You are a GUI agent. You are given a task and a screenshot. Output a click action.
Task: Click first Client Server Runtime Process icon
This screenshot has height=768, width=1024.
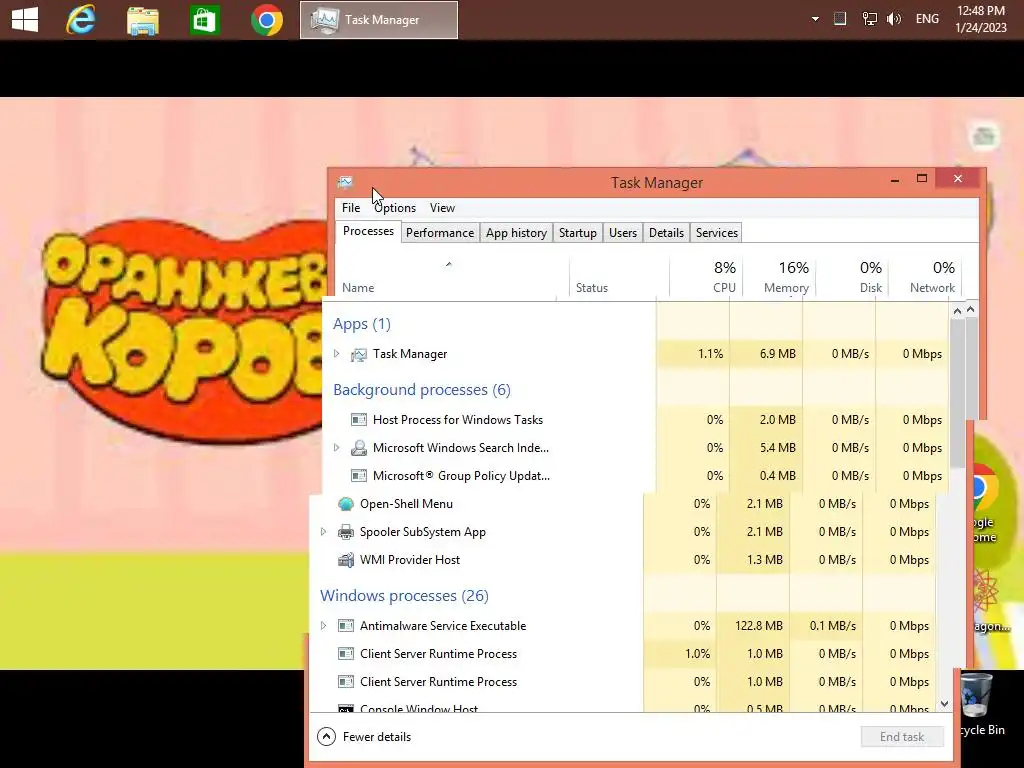345,654
